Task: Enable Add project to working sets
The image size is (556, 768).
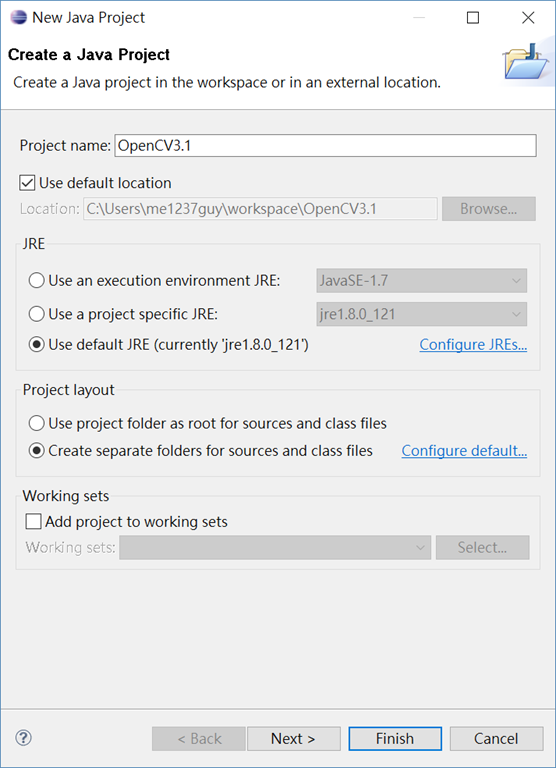Action: pyautogui.click(x=33, y=522)
